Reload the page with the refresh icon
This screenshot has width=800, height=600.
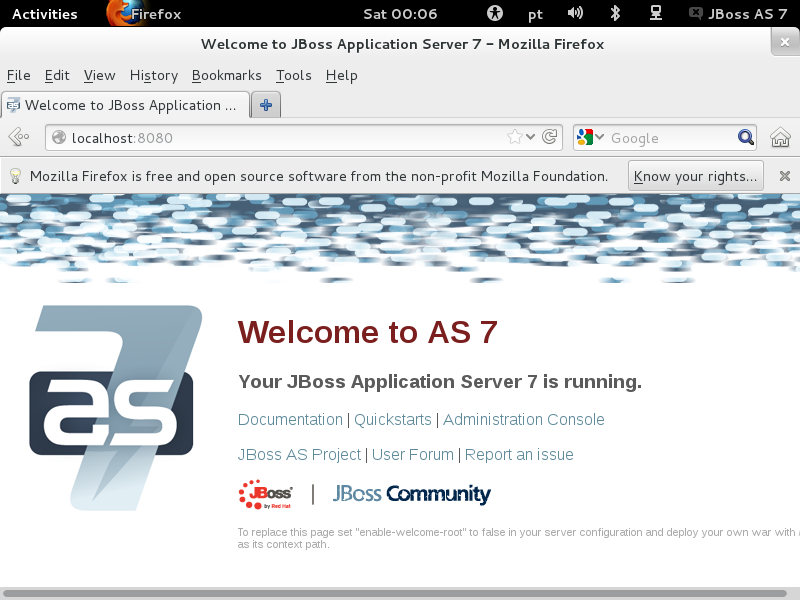(x=549, y=137)
